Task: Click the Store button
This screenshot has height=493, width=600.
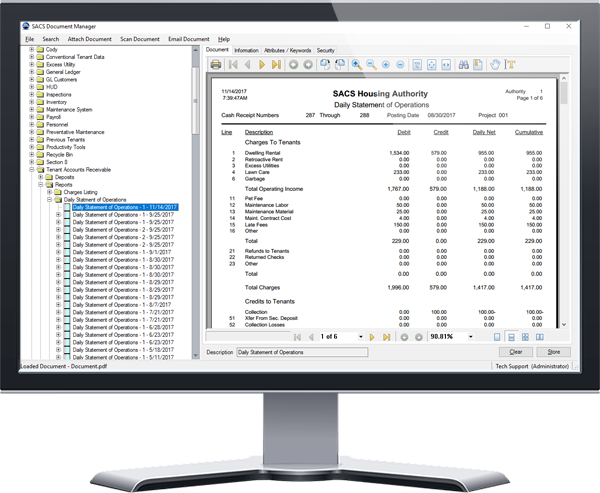Action: [x=553, y=352]
